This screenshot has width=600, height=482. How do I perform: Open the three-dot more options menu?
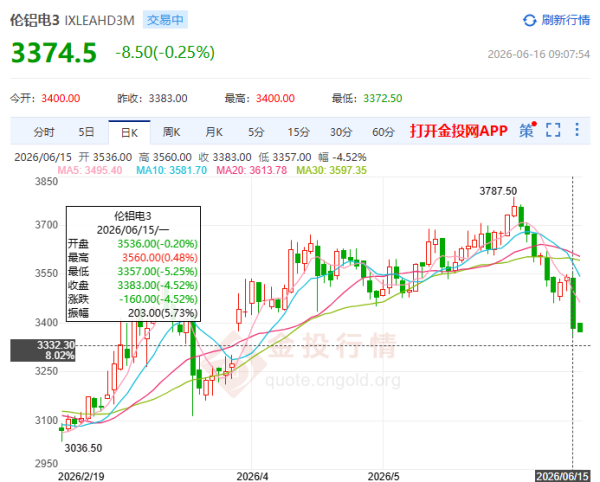coord(577,130)
